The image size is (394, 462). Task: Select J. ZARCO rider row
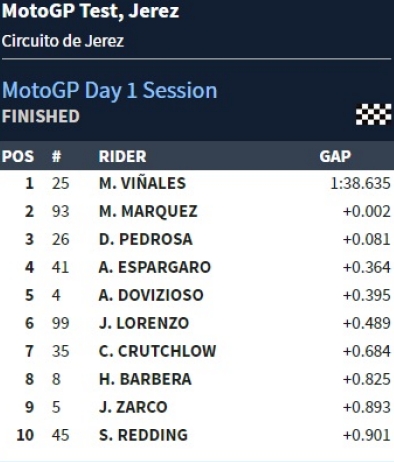point(197,407)
